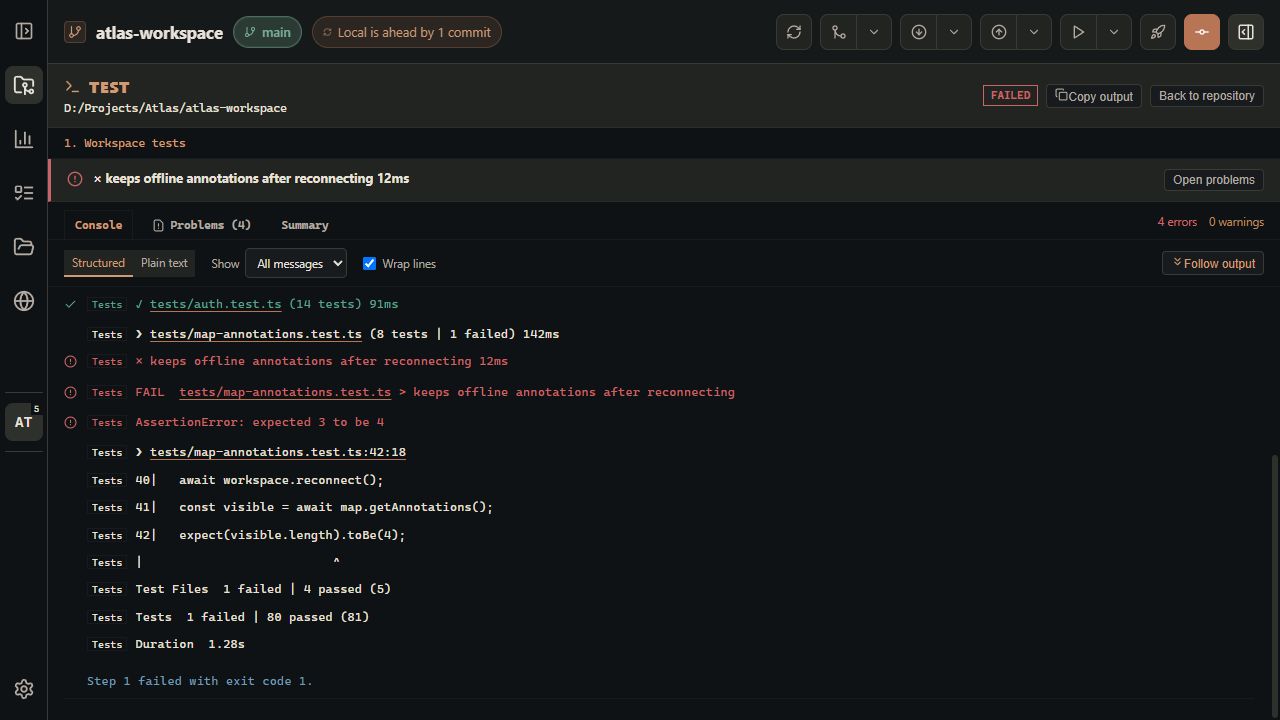
Task: Open settings gear in sidebar
Action: click(x=24, y=689)
